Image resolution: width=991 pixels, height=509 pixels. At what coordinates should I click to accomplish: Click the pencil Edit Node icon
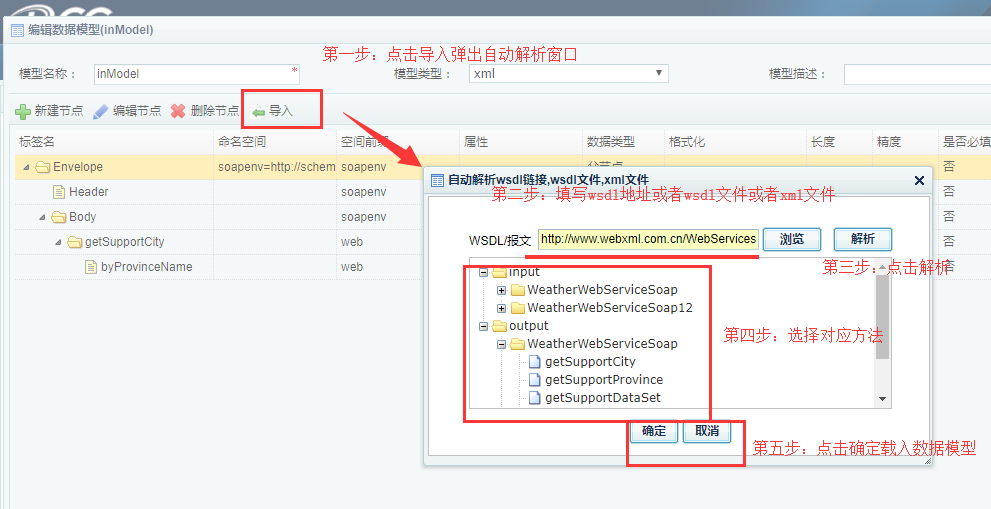pyautogui.click(x=100, y=112)
